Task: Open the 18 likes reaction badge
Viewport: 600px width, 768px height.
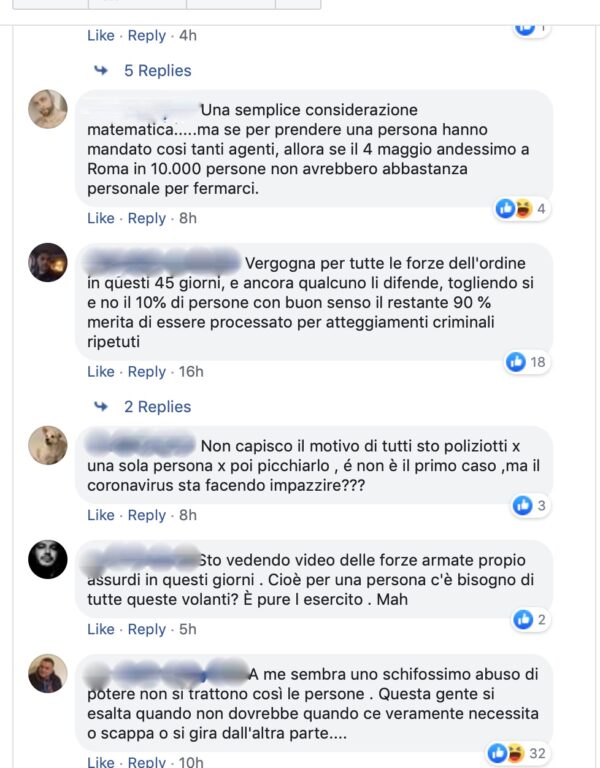Action: point(528,362)
